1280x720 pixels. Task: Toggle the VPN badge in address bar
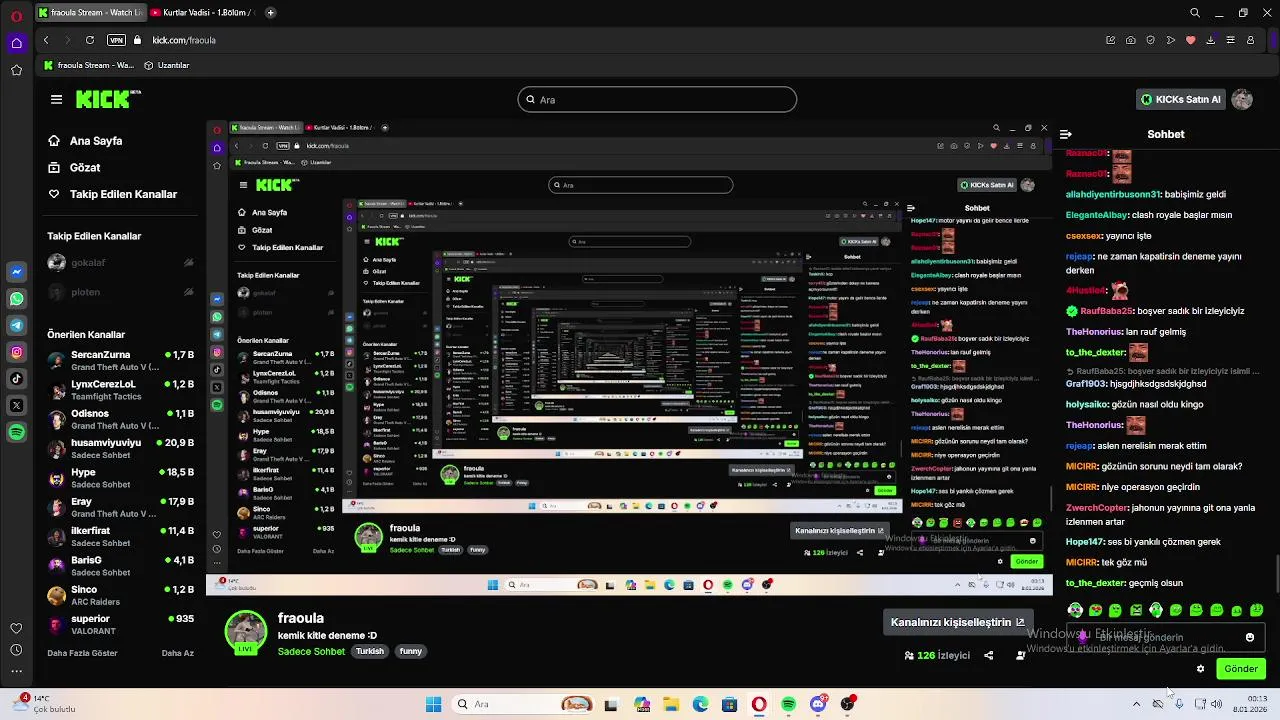coord(117,40)
